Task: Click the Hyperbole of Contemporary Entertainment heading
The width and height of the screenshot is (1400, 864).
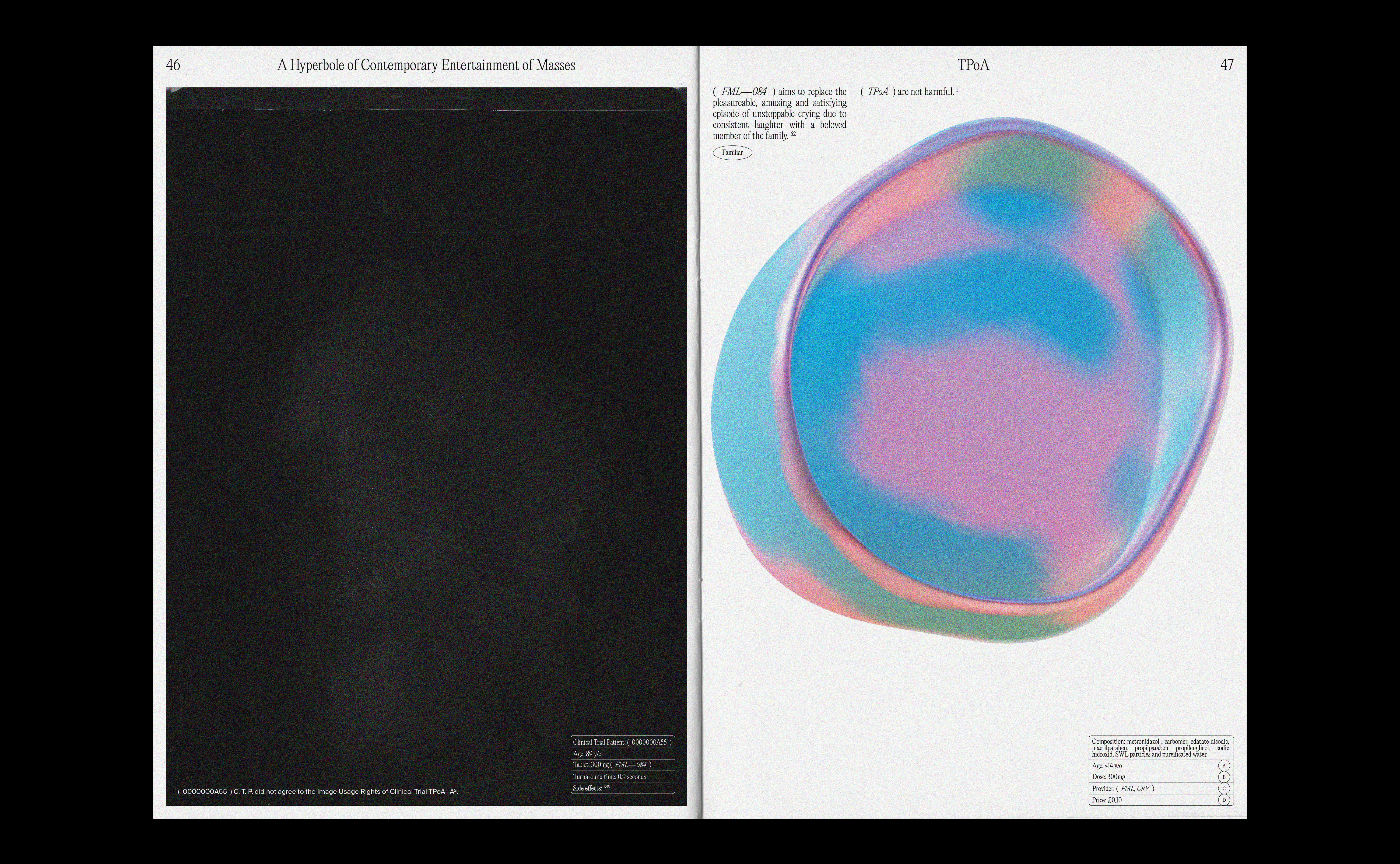Action: pyautogui.click(x=426, y=65)
